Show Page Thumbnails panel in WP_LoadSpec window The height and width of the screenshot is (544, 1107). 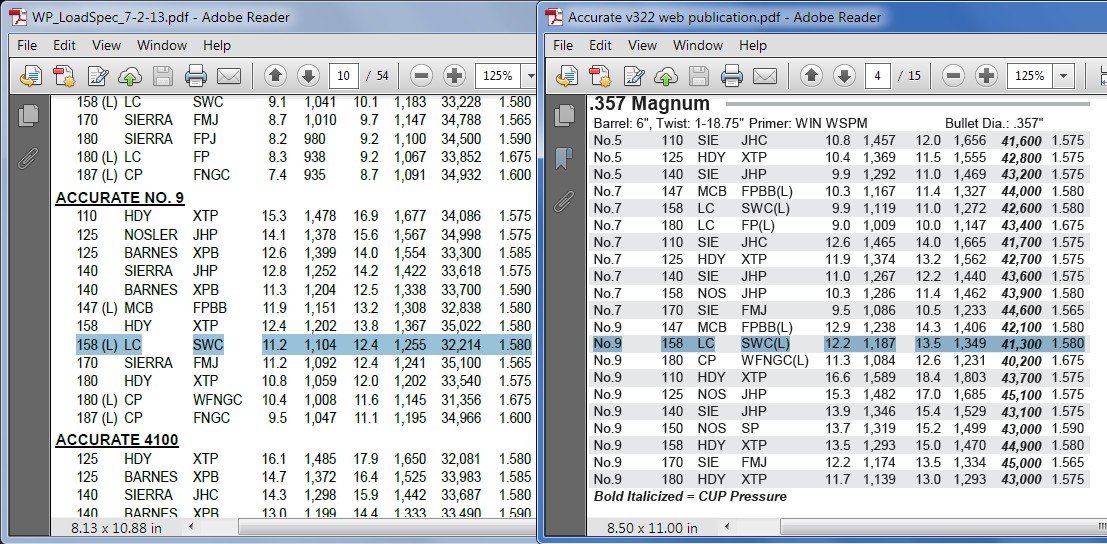[x=28, y=115]
